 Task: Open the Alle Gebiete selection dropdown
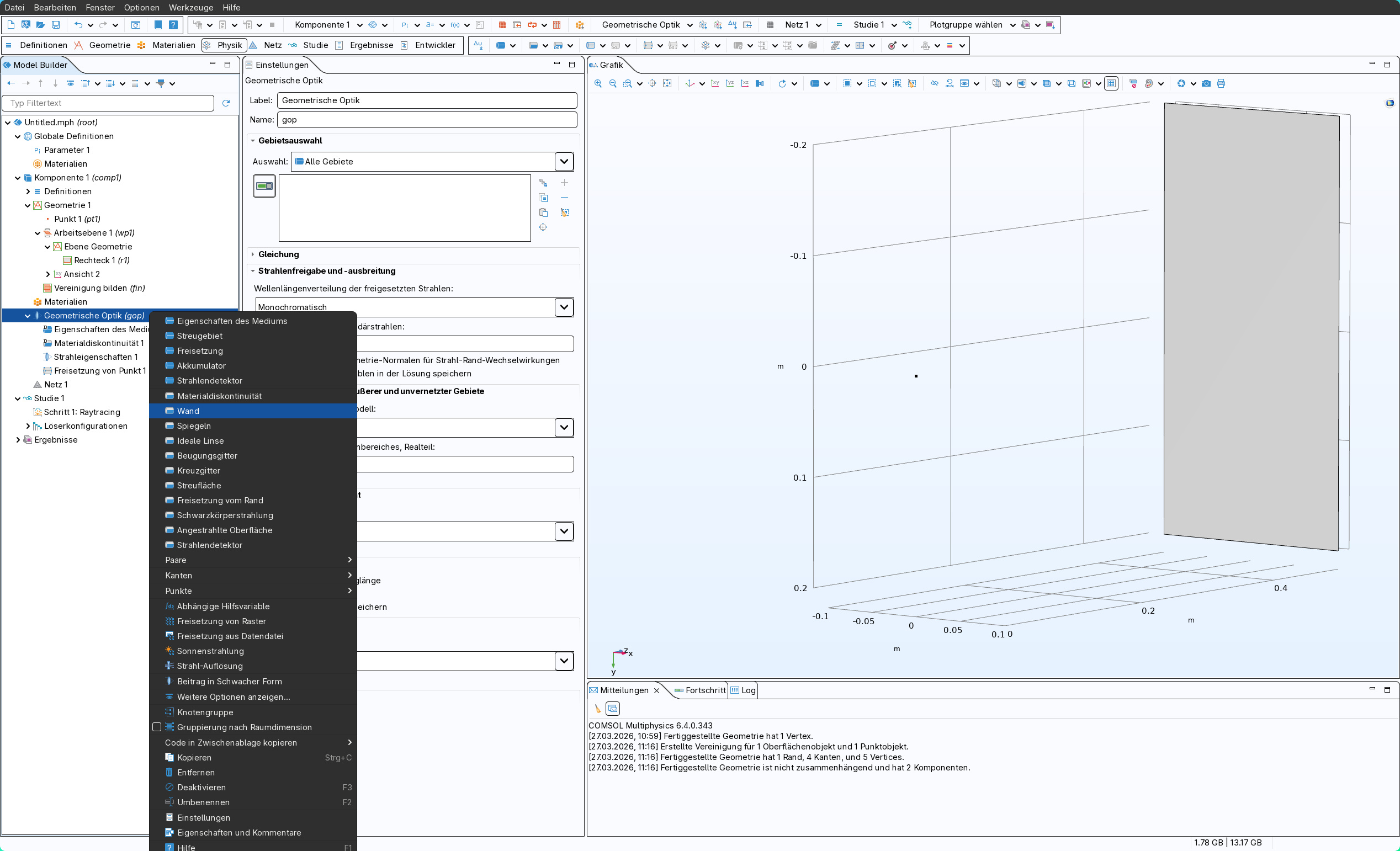pyautogui.click(x=564, y=161)
